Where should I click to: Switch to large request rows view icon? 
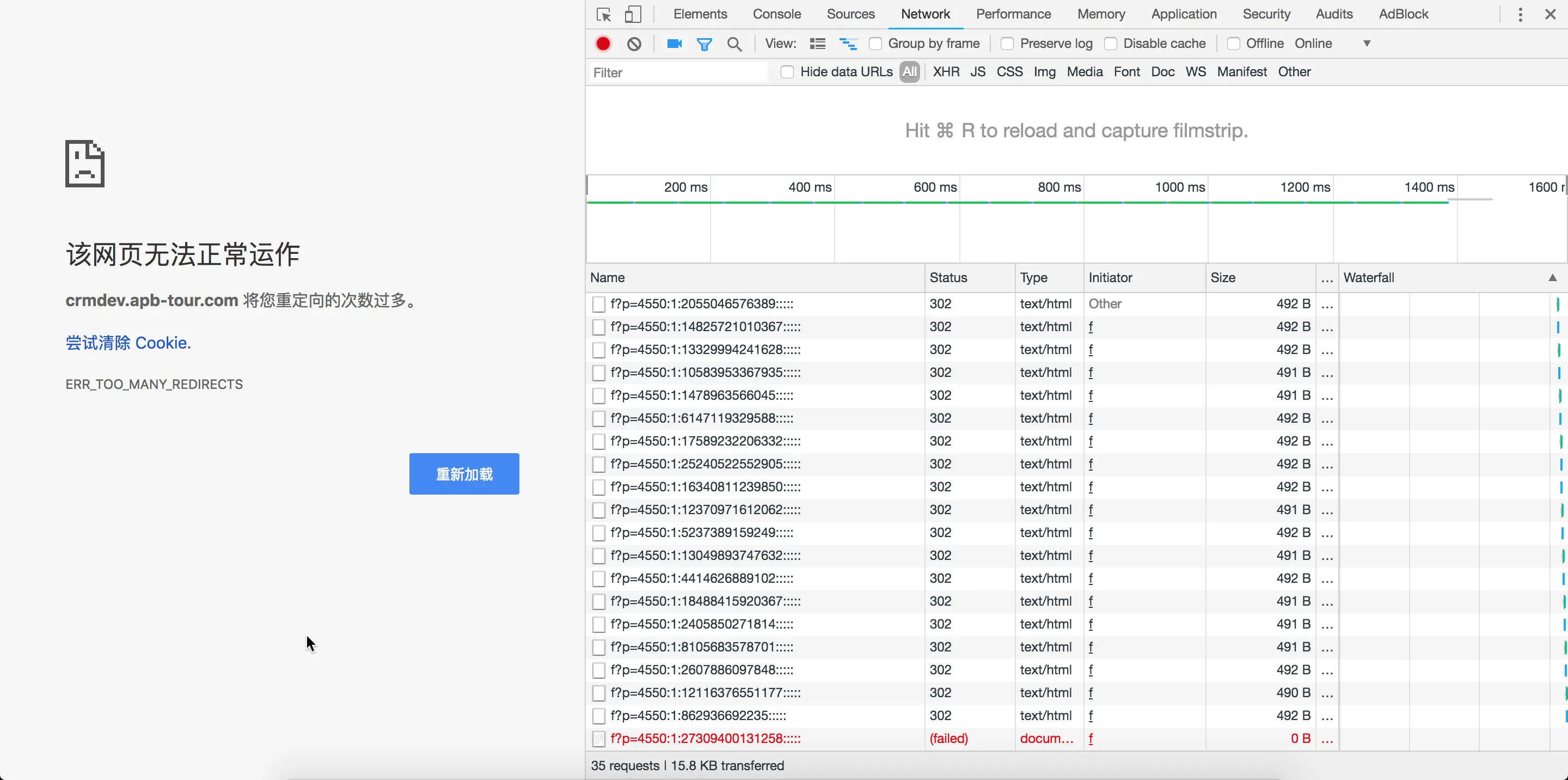tap(817, 44)
